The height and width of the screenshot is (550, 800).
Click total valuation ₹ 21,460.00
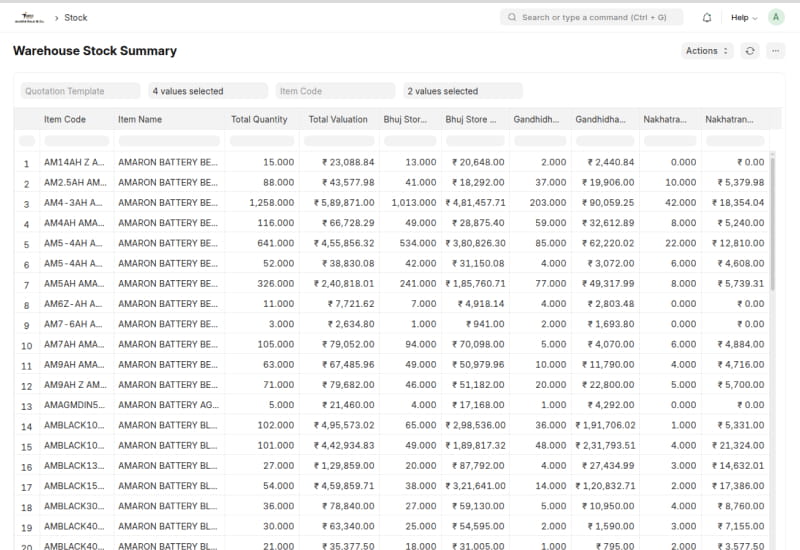348,405
